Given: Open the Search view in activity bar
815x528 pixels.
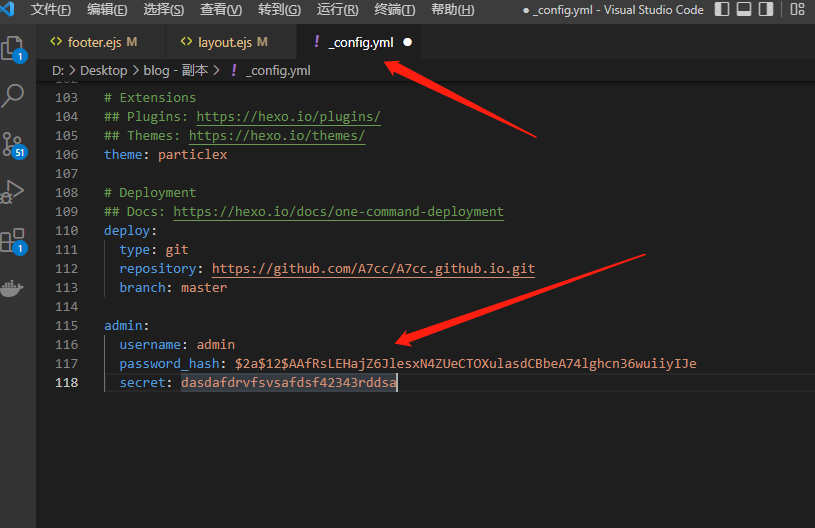Looking at the screenshot, I should click(x=13, y=96).
